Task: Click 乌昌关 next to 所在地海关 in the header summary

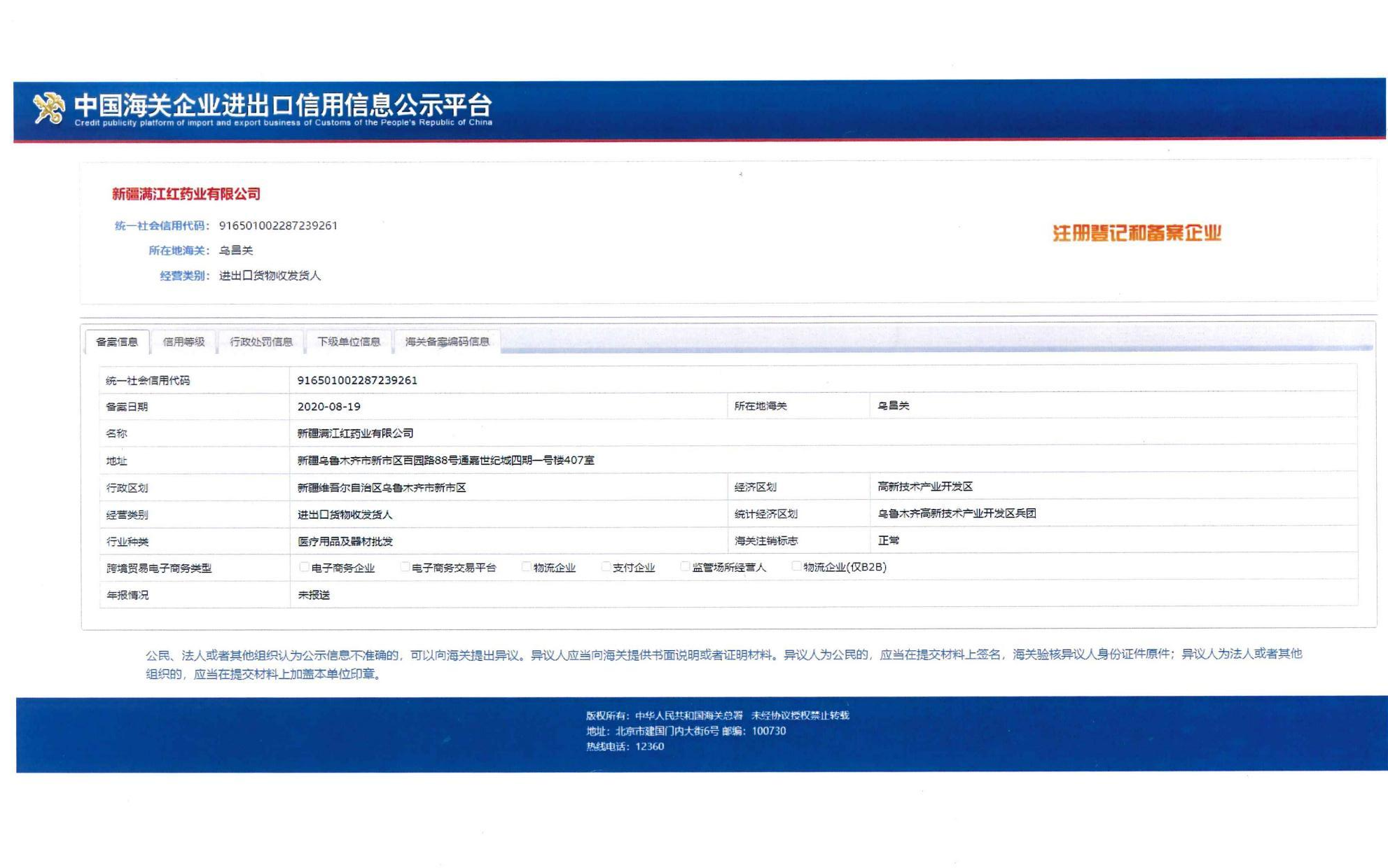Action: [236, 250]
